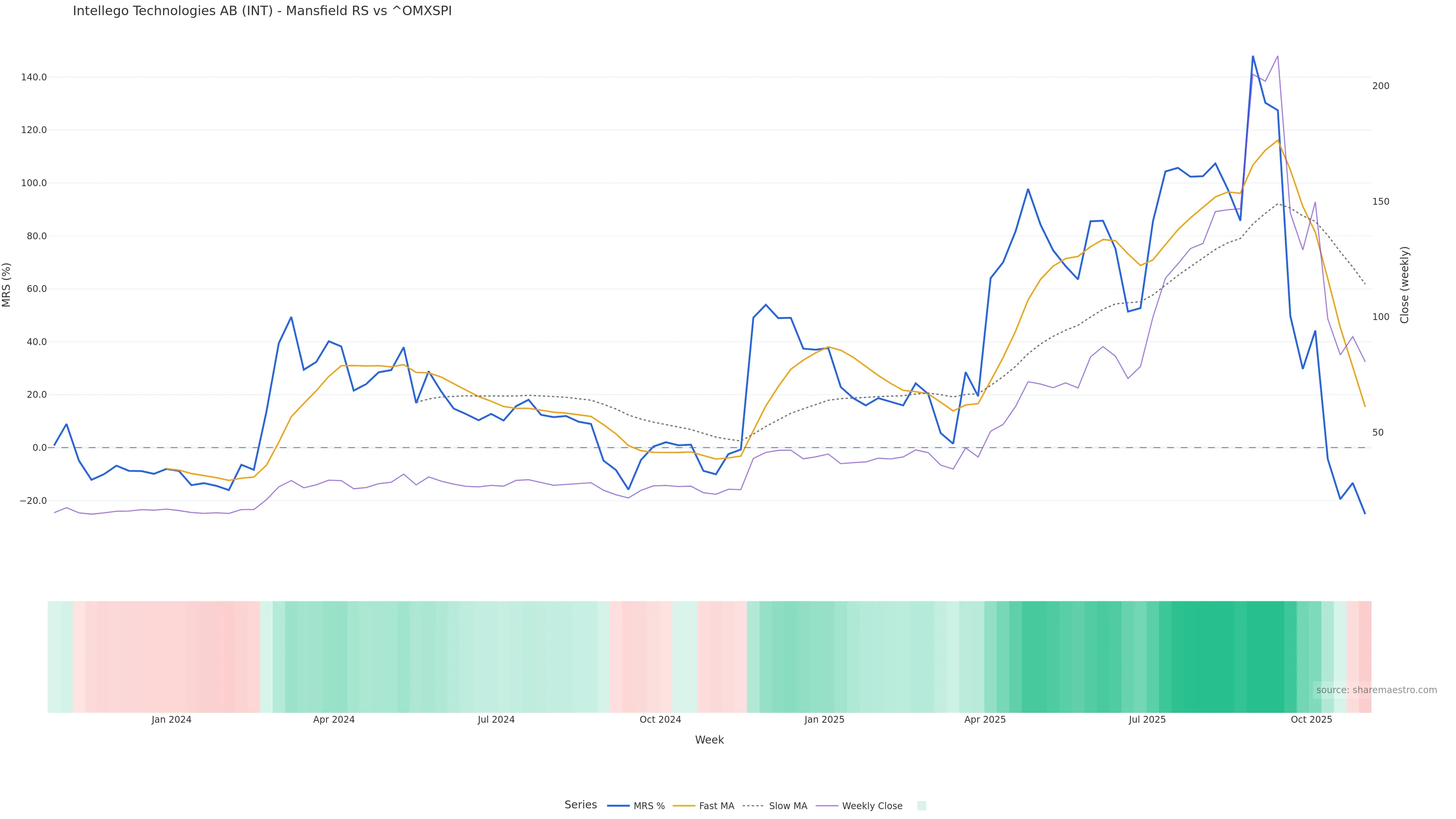This screenshot has height=819, width=1456.
Task: Click the Jul 2024 x-axis label
Action: tap(496, 720)
